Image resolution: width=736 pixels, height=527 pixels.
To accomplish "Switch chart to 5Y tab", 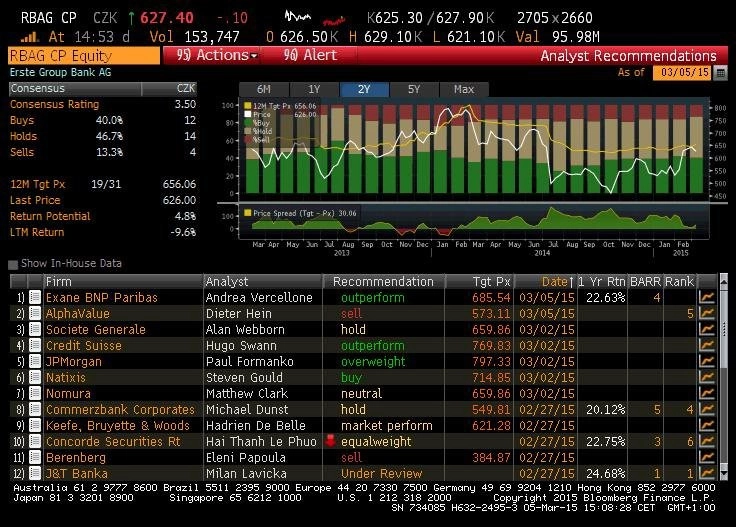I will pyautogui.click(x=414, y=89).
